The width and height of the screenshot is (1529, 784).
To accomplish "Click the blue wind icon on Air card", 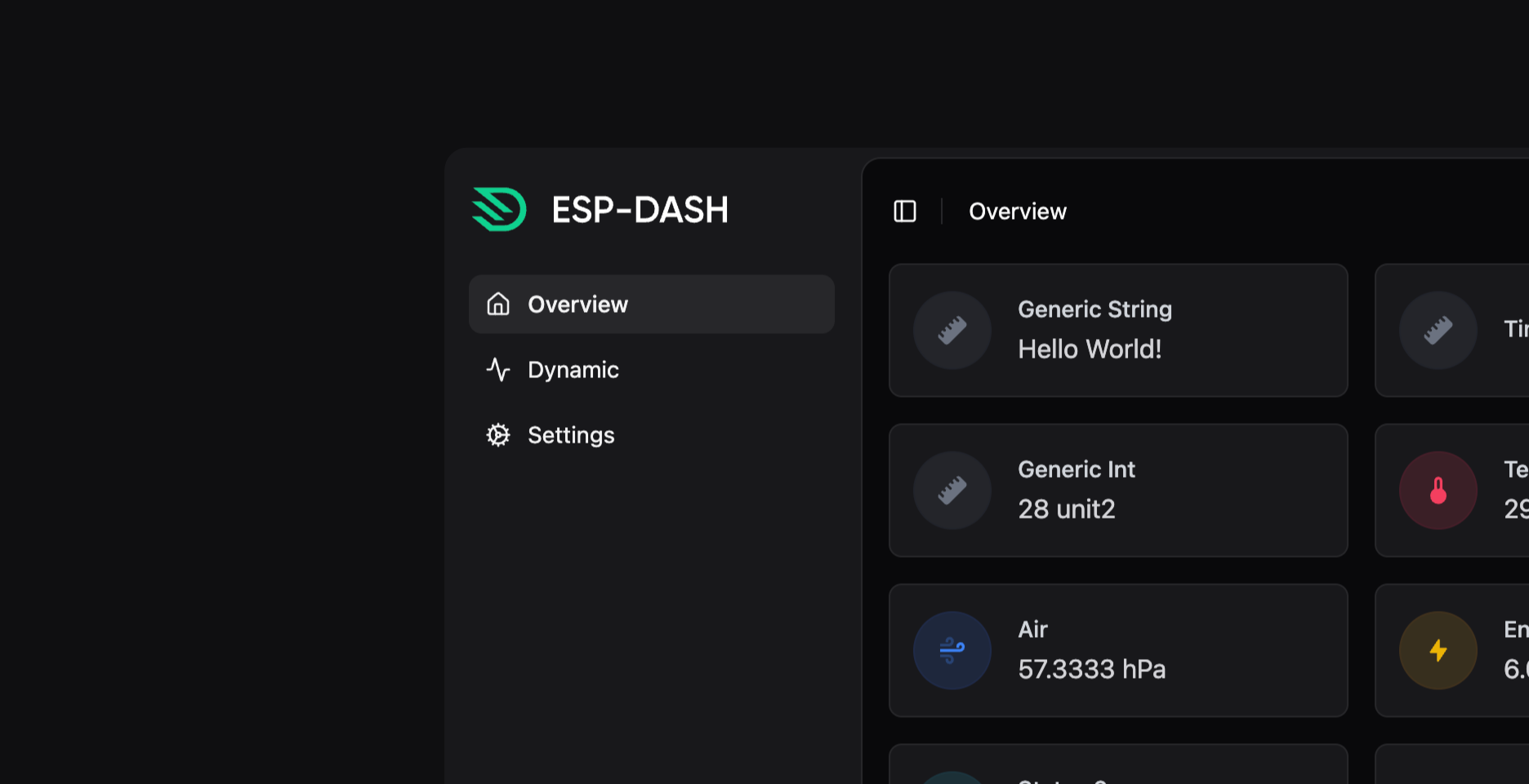I will coord(952,650).
